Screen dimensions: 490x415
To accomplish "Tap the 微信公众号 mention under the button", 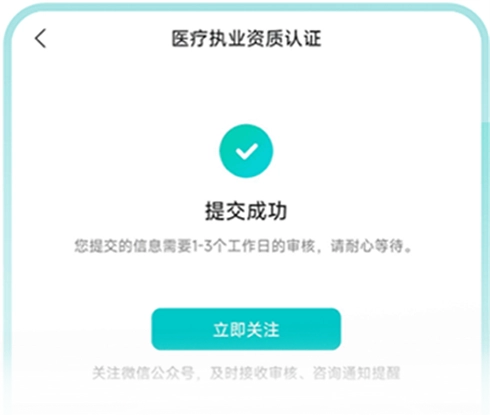I will [158, 373].
